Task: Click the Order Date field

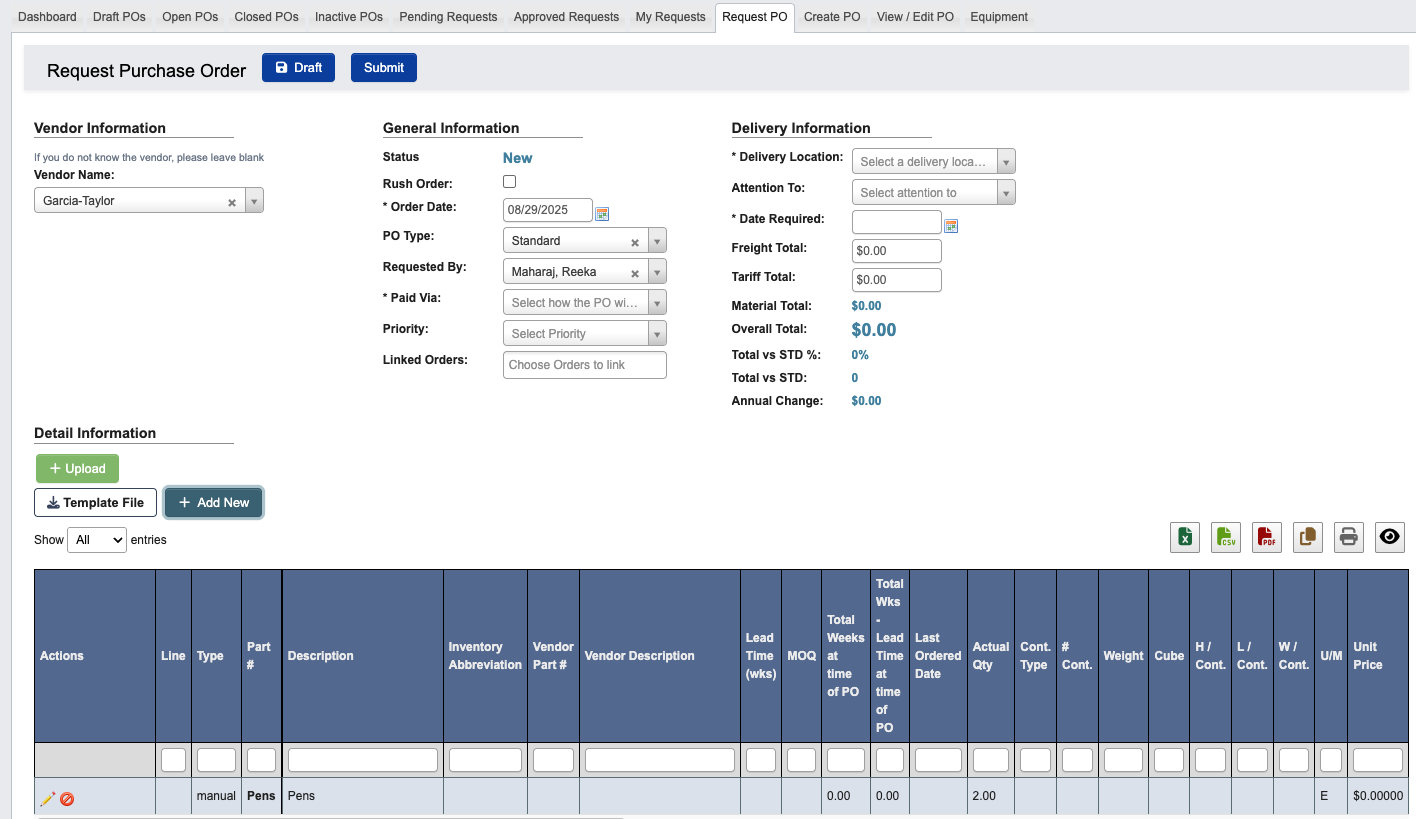Action: click(547, 210)
